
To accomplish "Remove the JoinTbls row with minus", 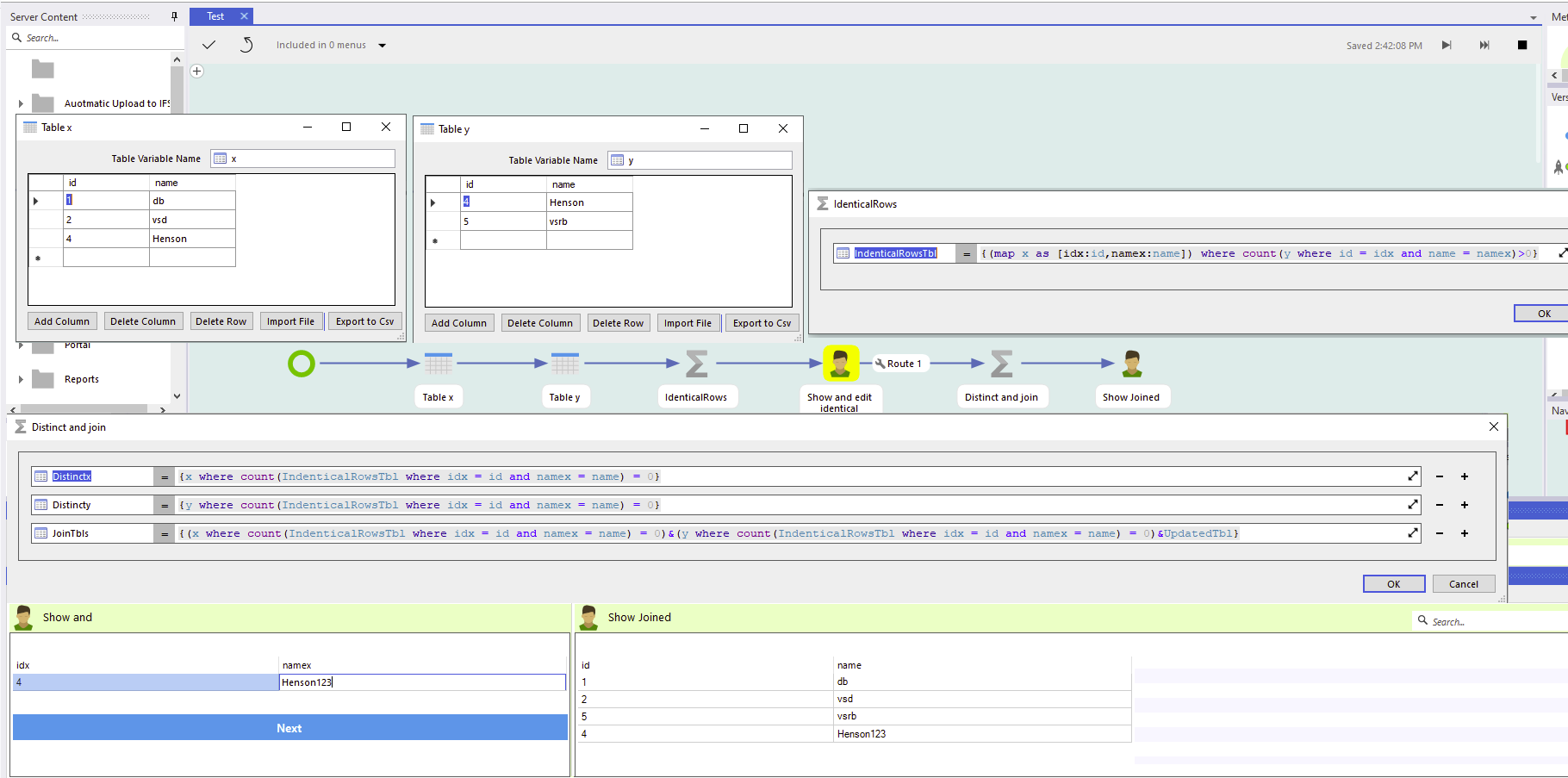I will click(x=1440, y=533).
